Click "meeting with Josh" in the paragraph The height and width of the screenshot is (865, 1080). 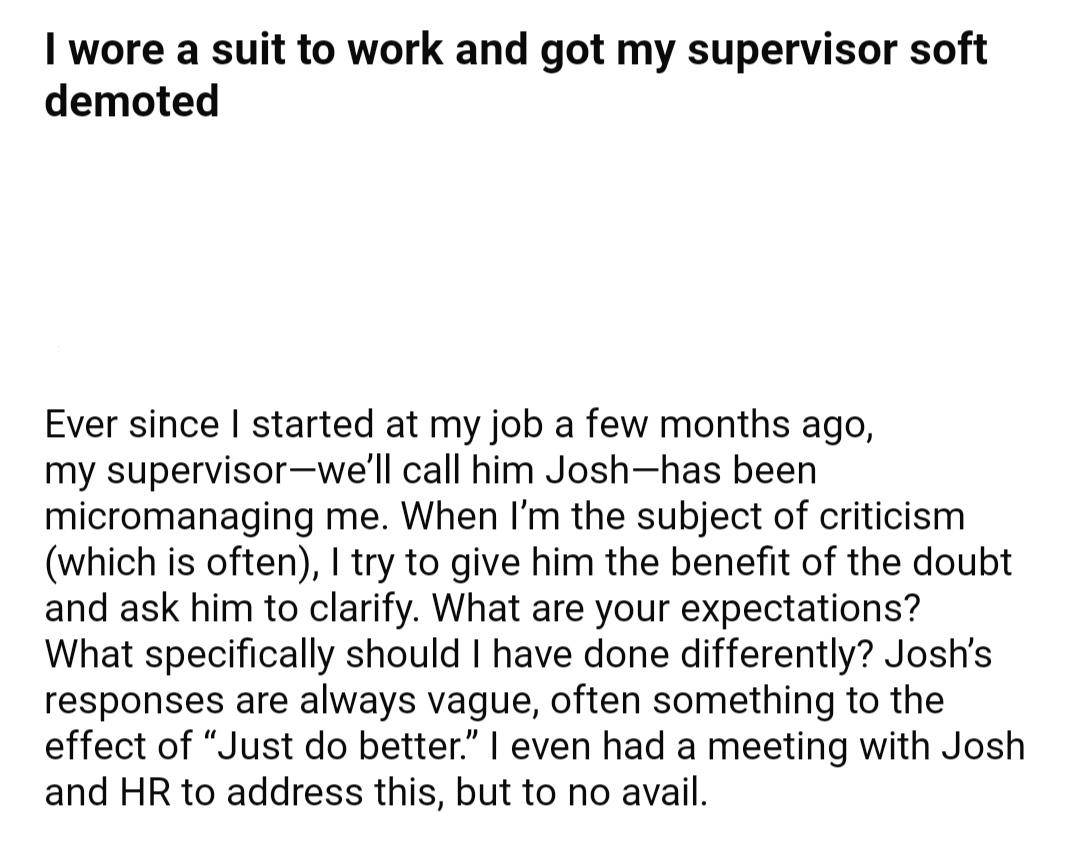866,746
